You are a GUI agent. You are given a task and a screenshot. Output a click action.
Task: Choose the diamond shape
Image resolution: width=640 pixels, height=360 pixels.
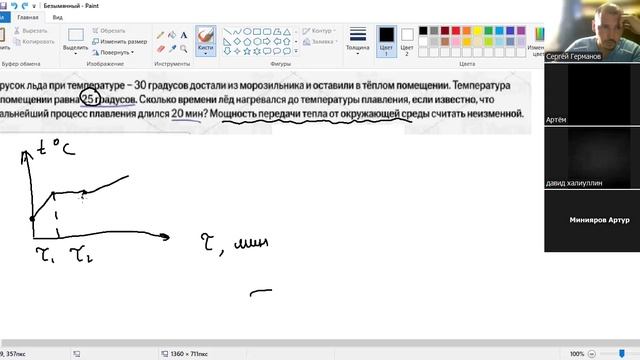(x=237, y=42)
